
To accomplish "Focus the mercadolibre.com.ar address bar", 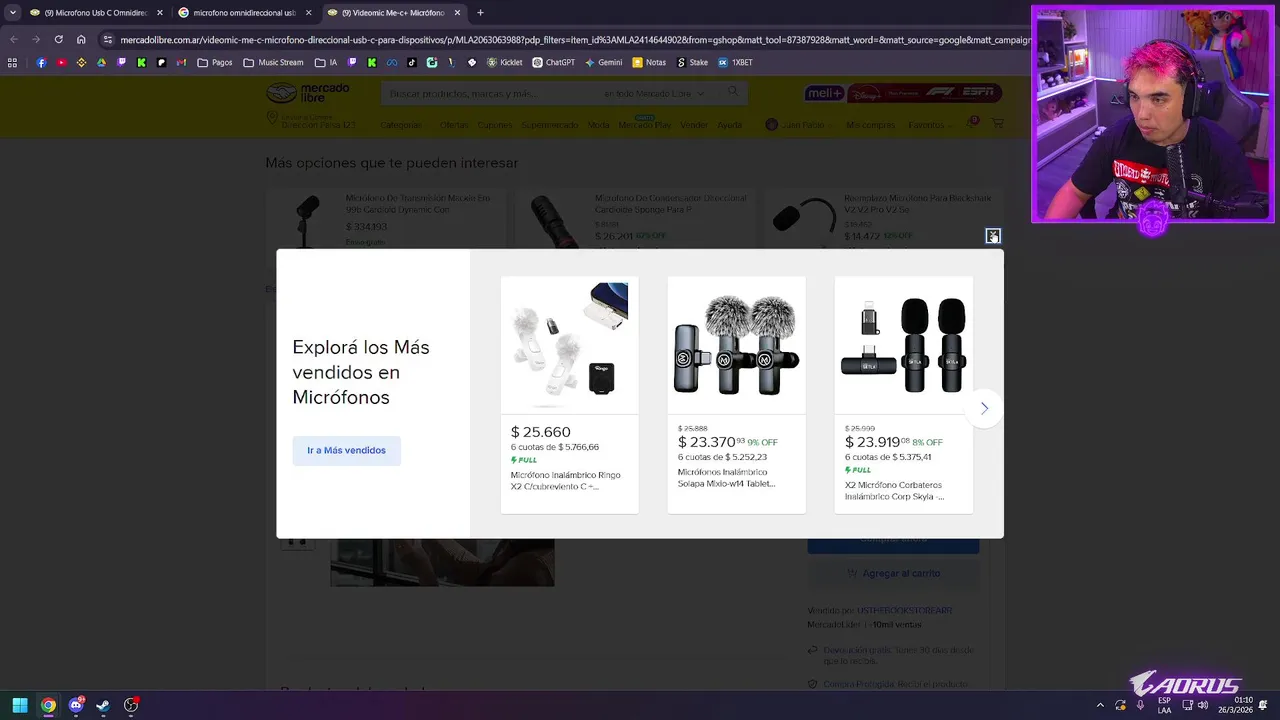I will pyautogui.click(x=575, y=40).
